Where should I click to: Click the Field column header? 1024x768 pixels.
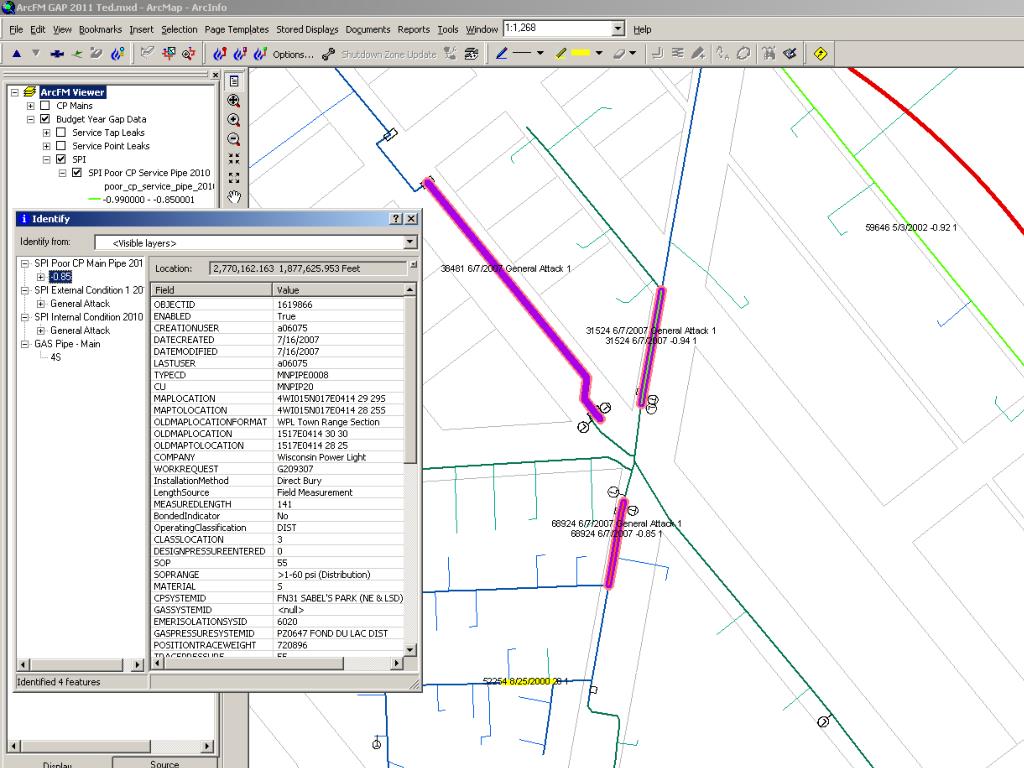coord(212,290)
